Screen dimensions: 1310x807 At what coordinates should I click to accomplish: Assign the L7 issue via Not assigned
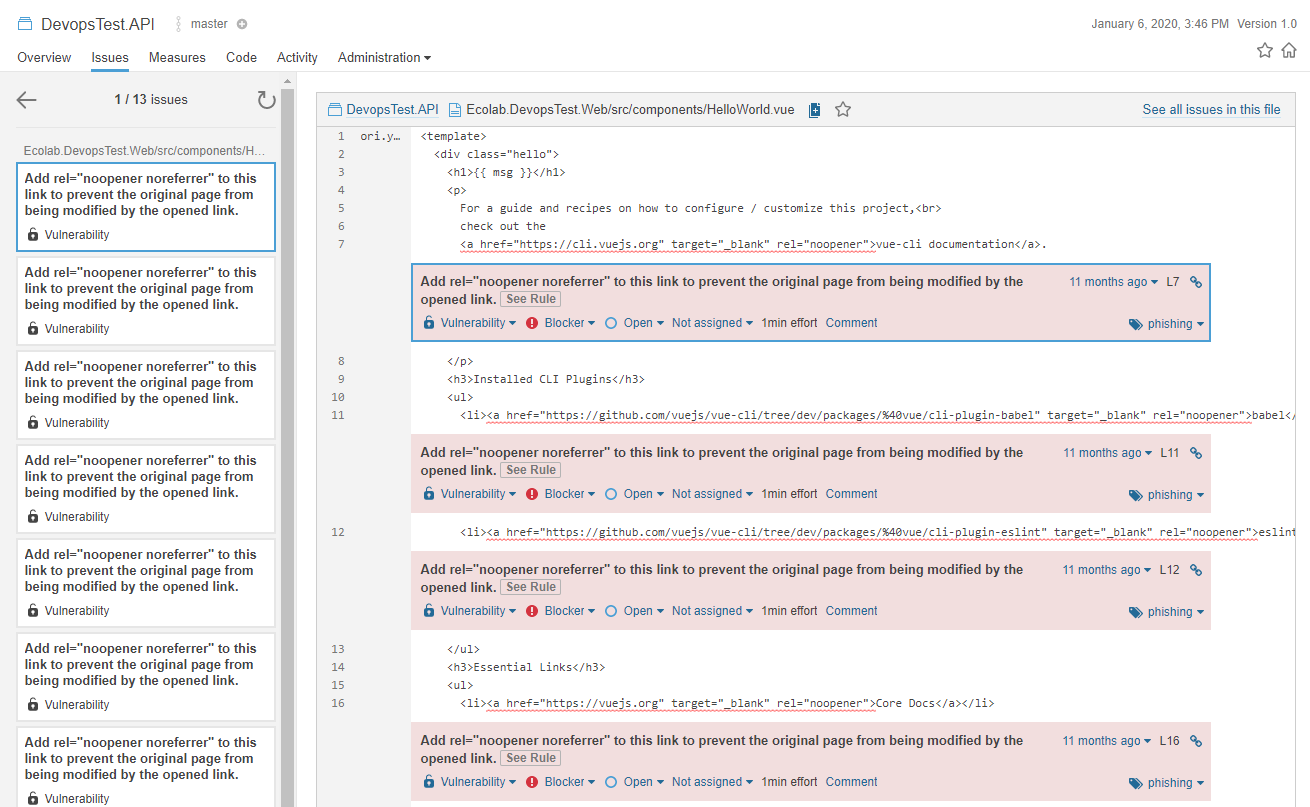712,323
